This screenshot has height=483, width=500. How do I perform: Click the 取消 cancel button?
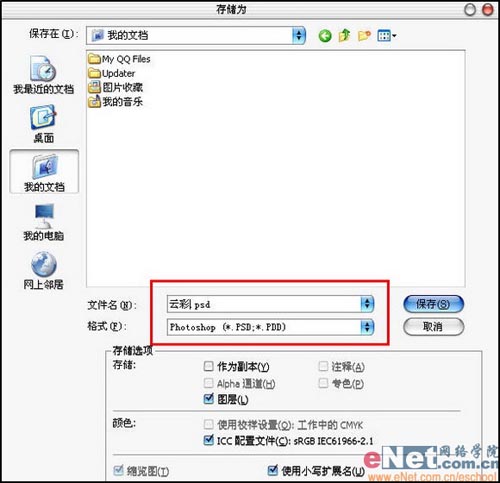coord(433,327)
